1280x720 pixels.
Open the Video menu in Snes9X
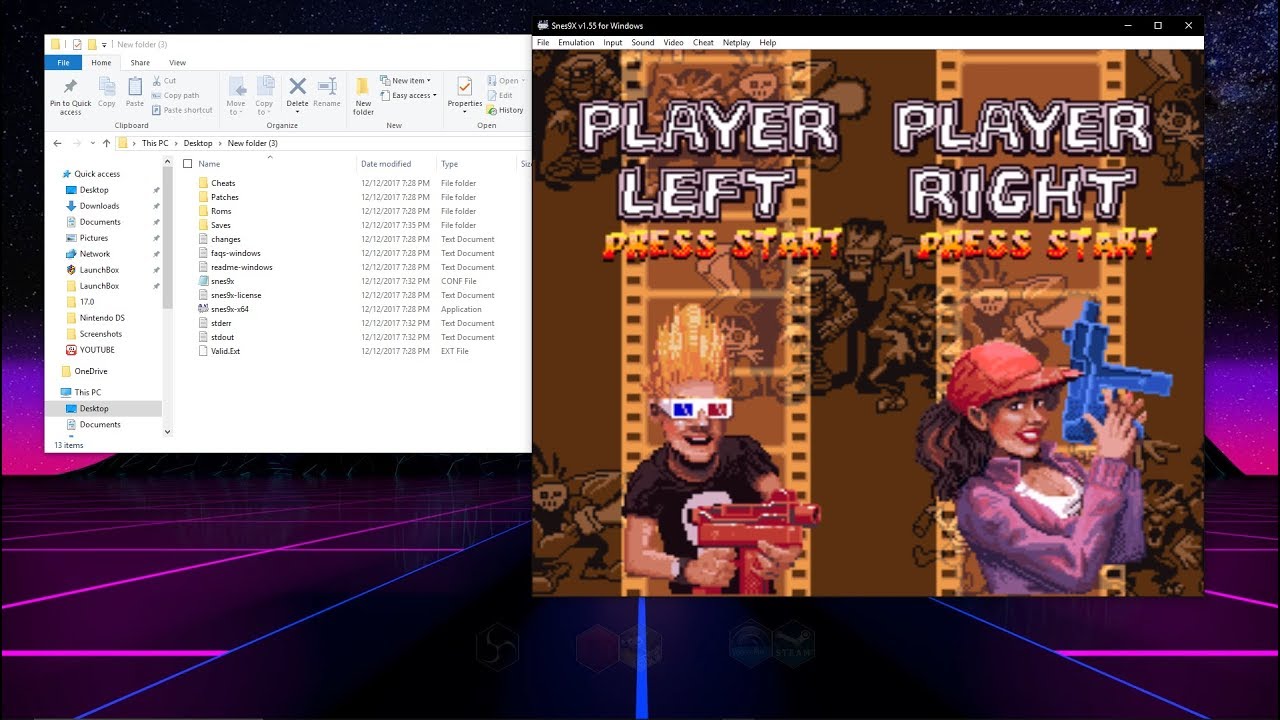pyautogui.click(x=673, y=43)
